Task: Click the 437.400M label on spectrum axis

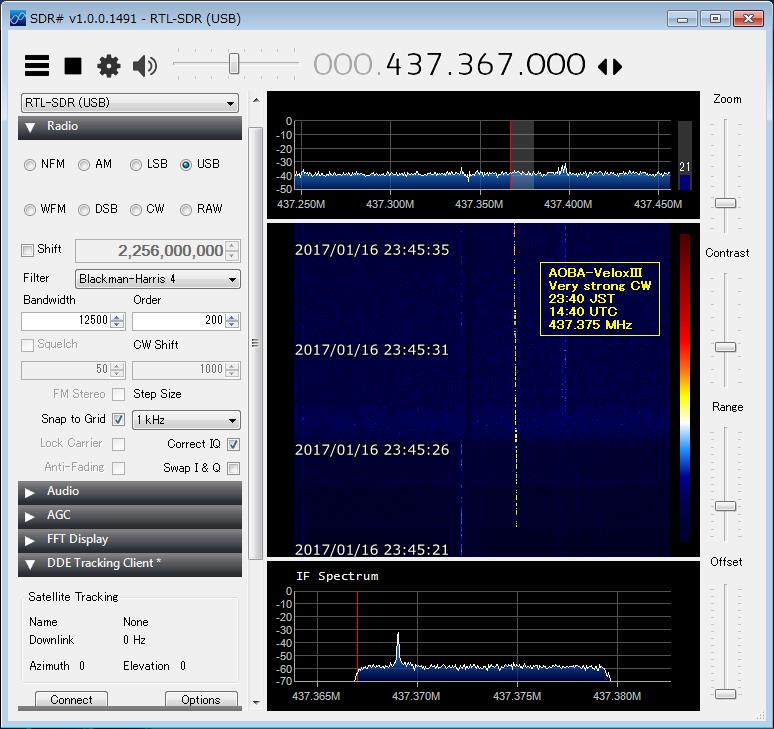Action: [568, 204]
